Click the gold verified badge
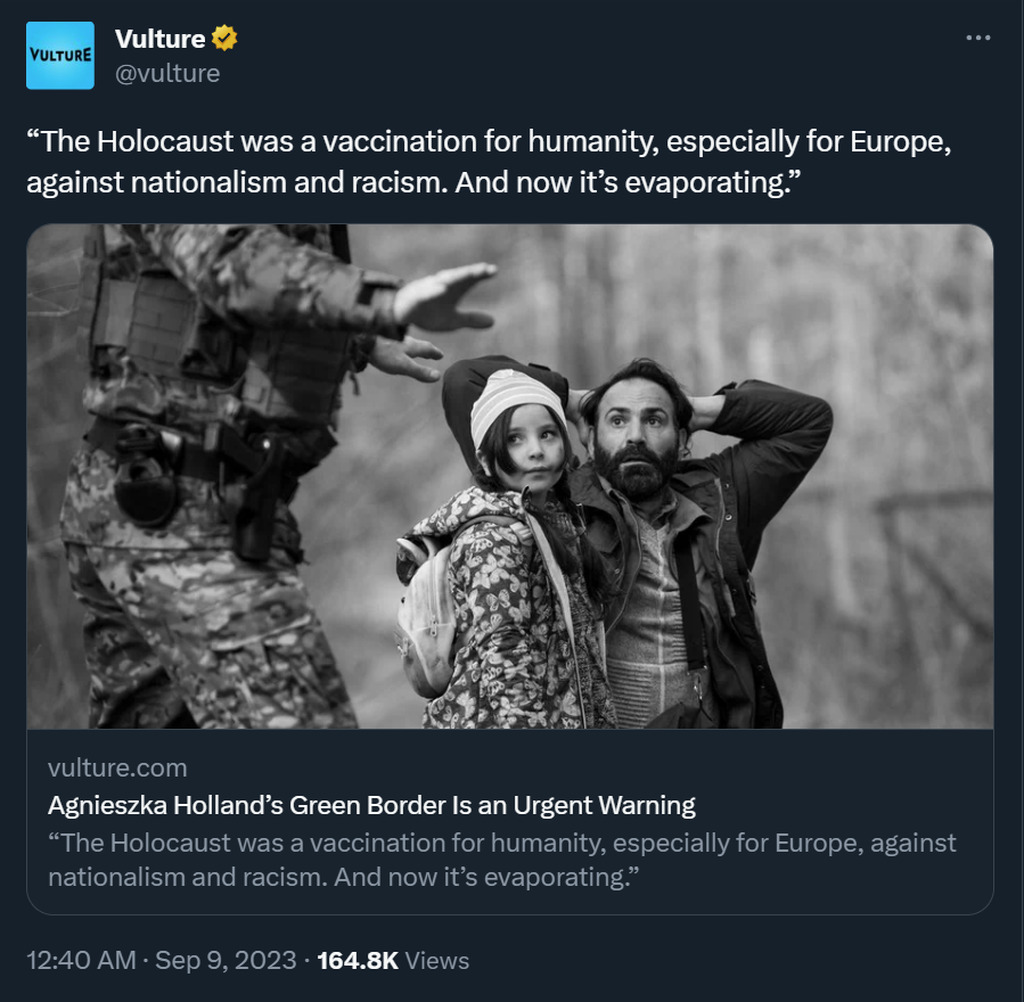Image resolution: width=1024 pixels, height=1002 pixels. coord(225,39)
